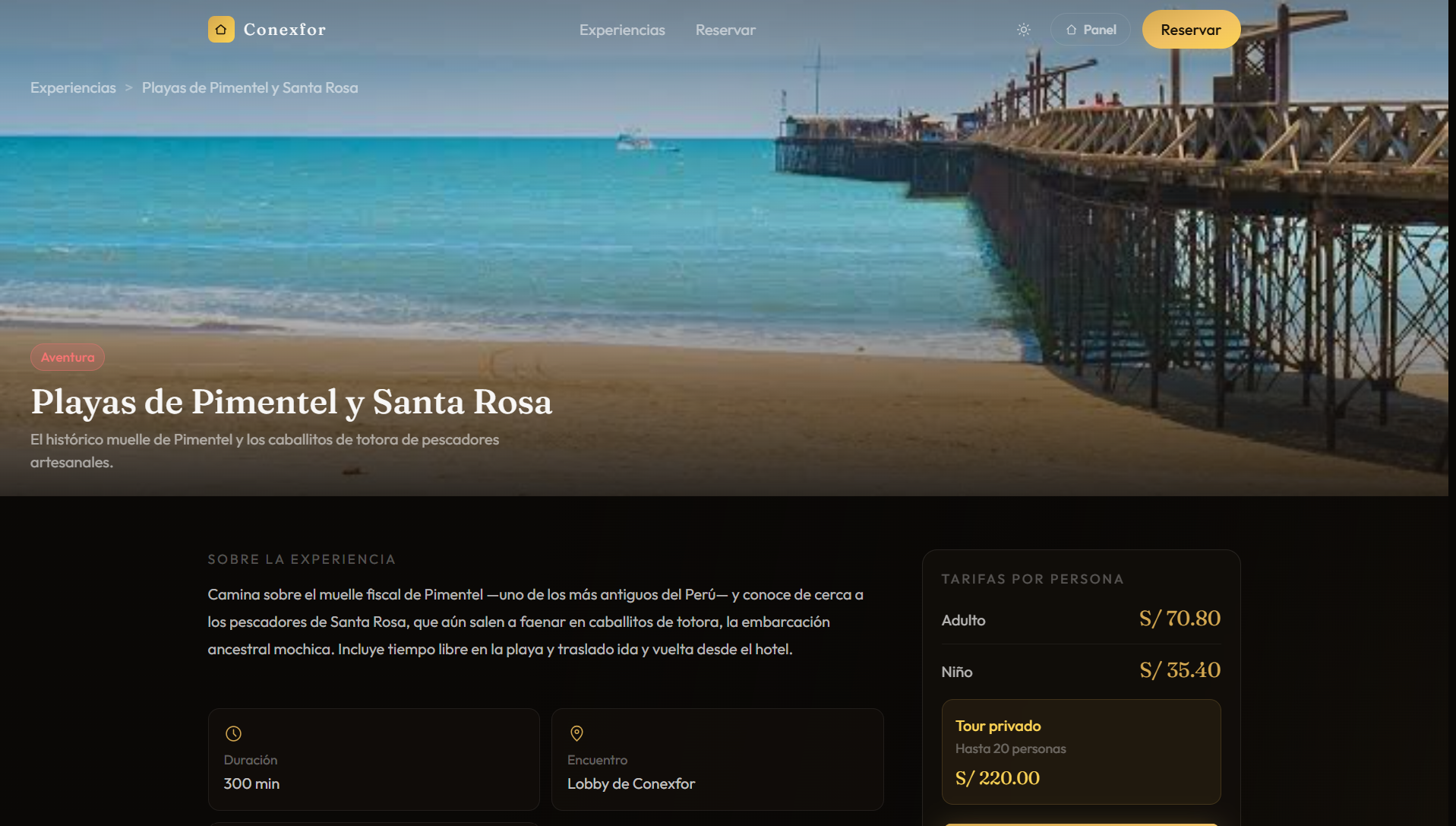
Task: Toggle the sun light-mode theme icon
Action: click(x=1024, y=30)
